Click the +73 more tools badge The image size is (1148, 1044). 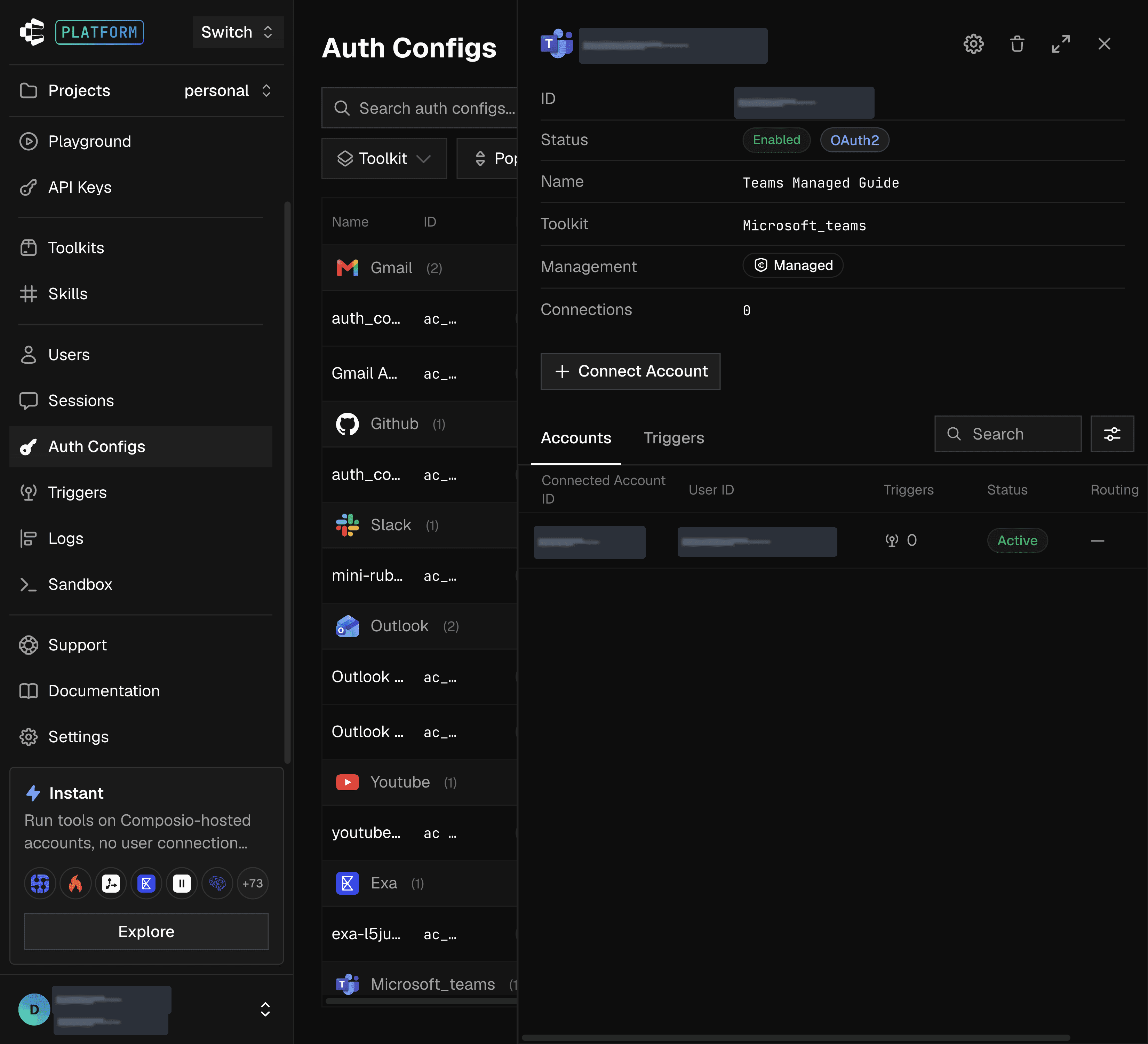tap(252, 883)
